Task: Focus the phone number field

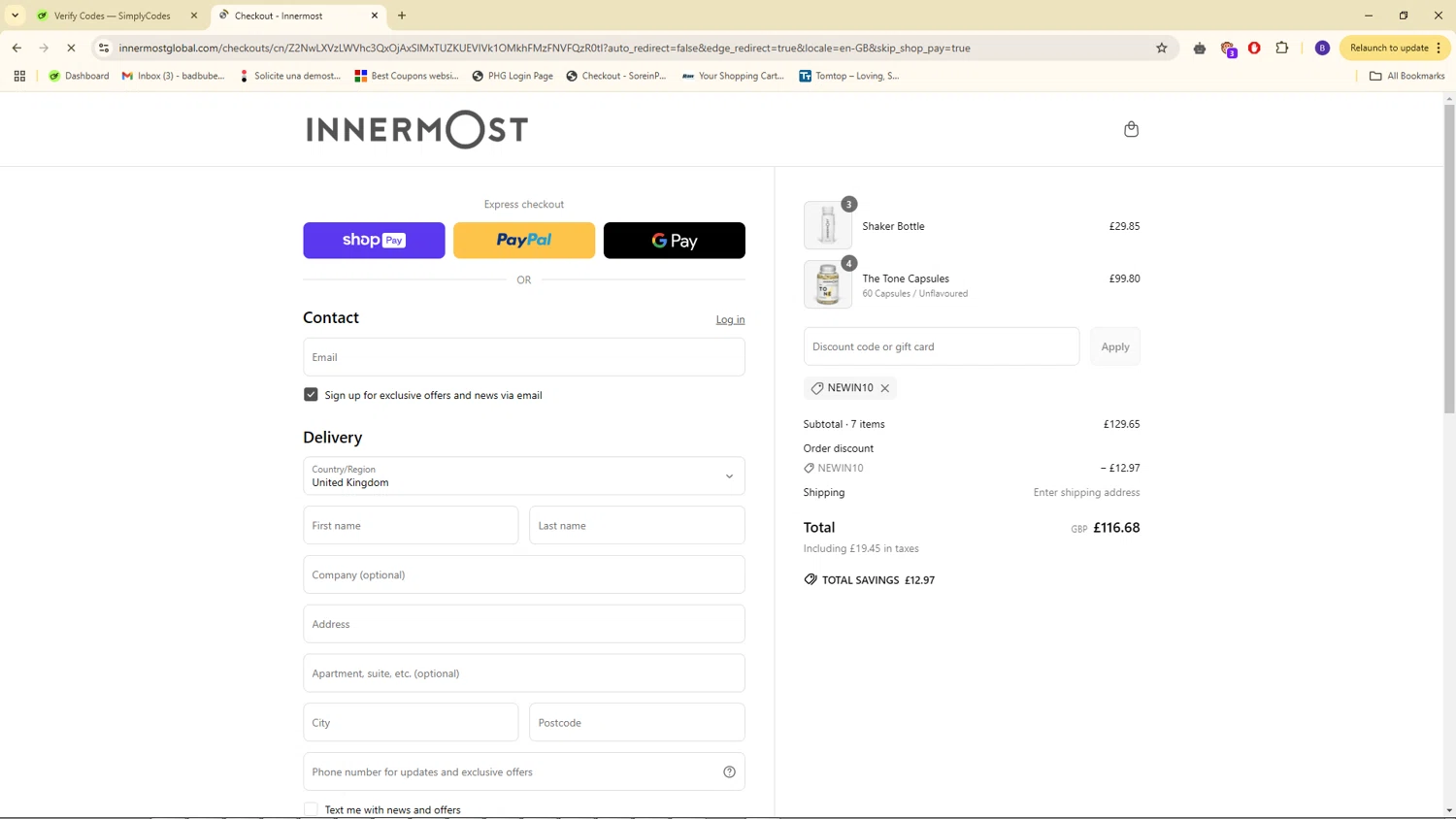Action: (524, 772)
